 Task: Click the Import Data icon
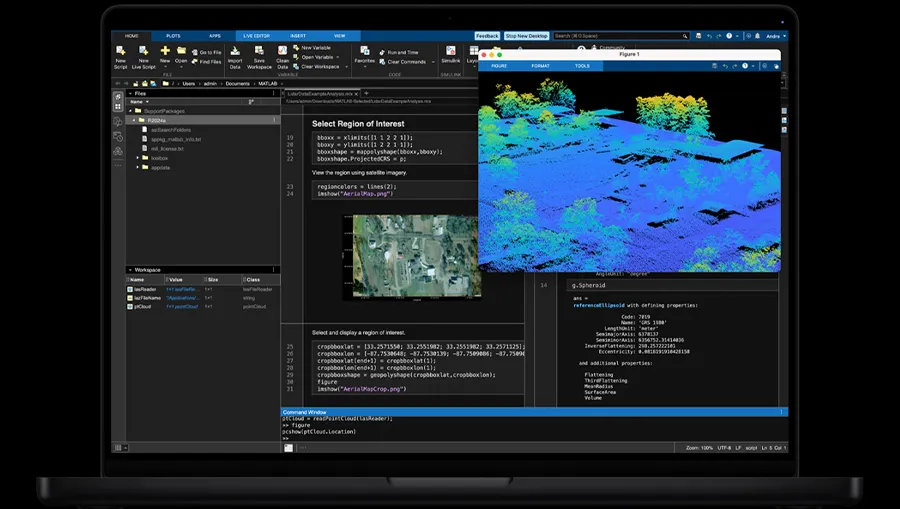point(235,50)
